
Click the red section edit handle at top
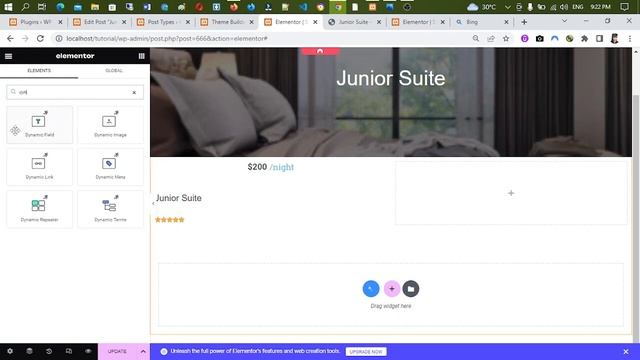320,51
